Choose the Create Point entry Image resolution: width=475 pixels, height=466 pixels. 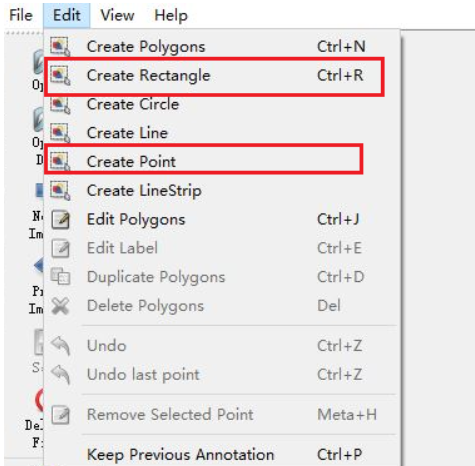tap(203, 159)
